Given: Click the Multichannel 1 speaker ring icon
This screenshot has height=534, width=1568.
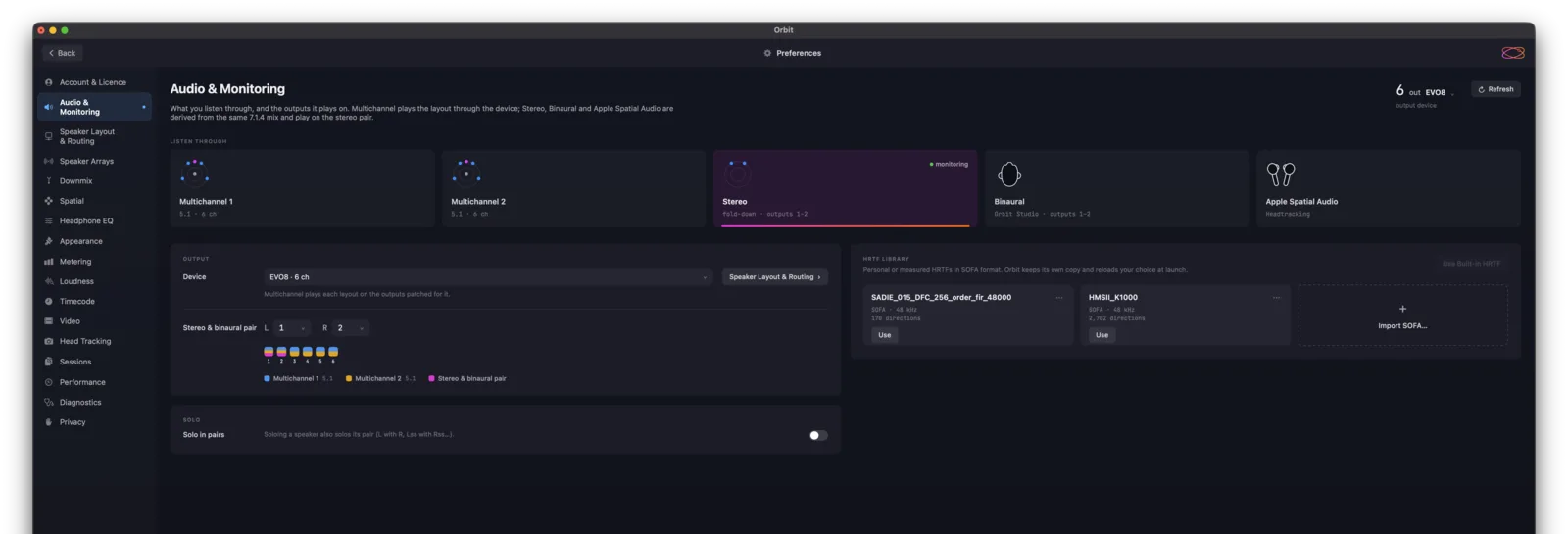Looking at the screenshot, I should (194, 173).
